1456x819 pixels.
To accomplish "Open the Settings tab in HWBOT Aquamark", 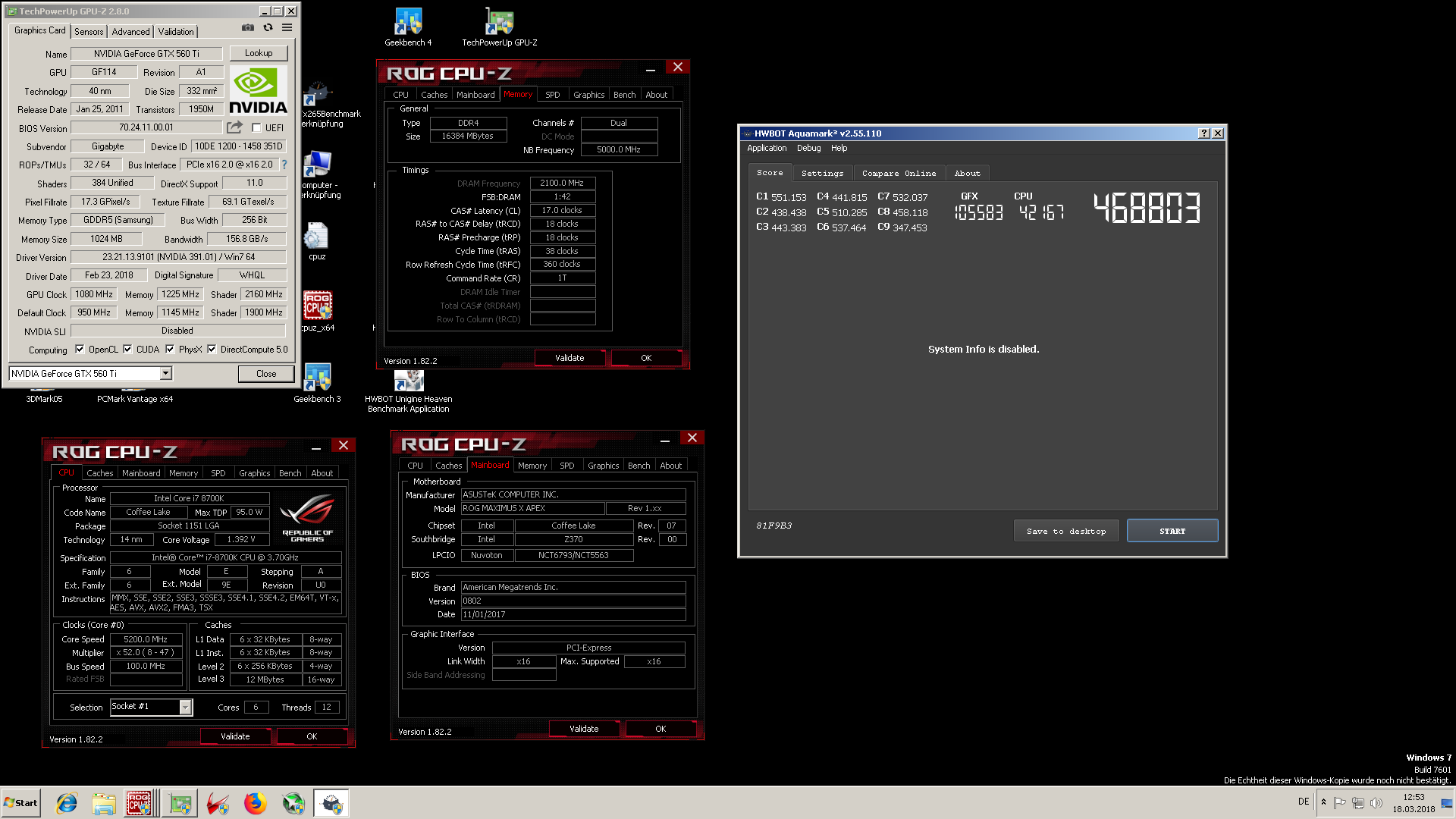I will pos(822,173).
